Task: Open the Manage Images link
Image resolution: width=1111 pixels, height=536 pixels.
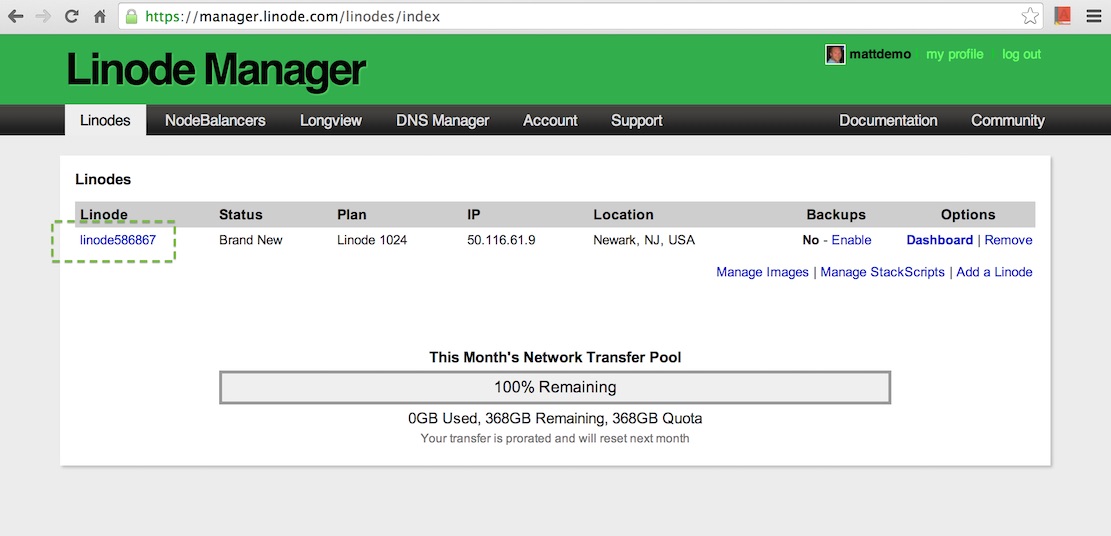Action: (762, 272)
